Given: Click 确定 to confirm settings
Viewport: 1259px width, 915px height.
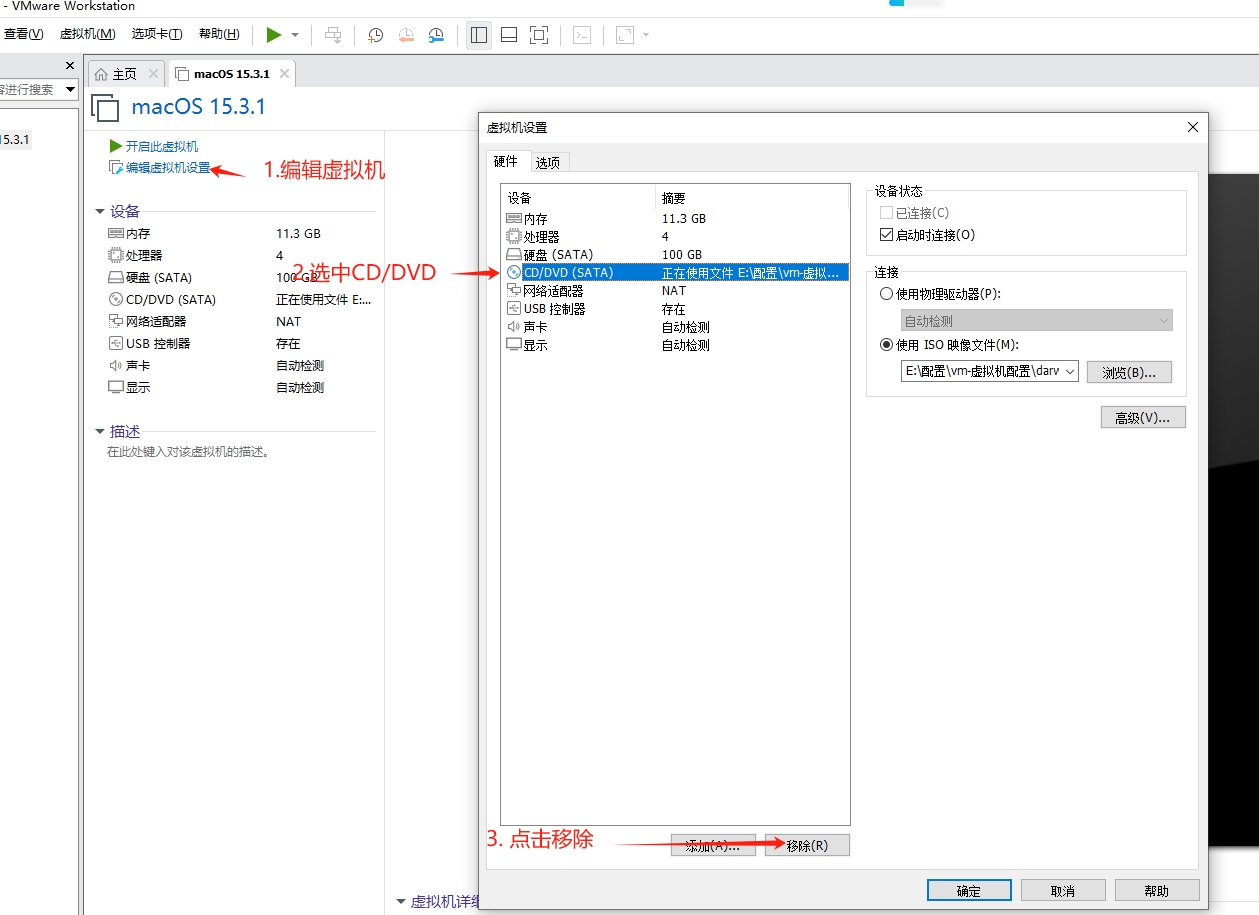Looking at the screenshot, I should pyautogui.click(x=969, y=890).
